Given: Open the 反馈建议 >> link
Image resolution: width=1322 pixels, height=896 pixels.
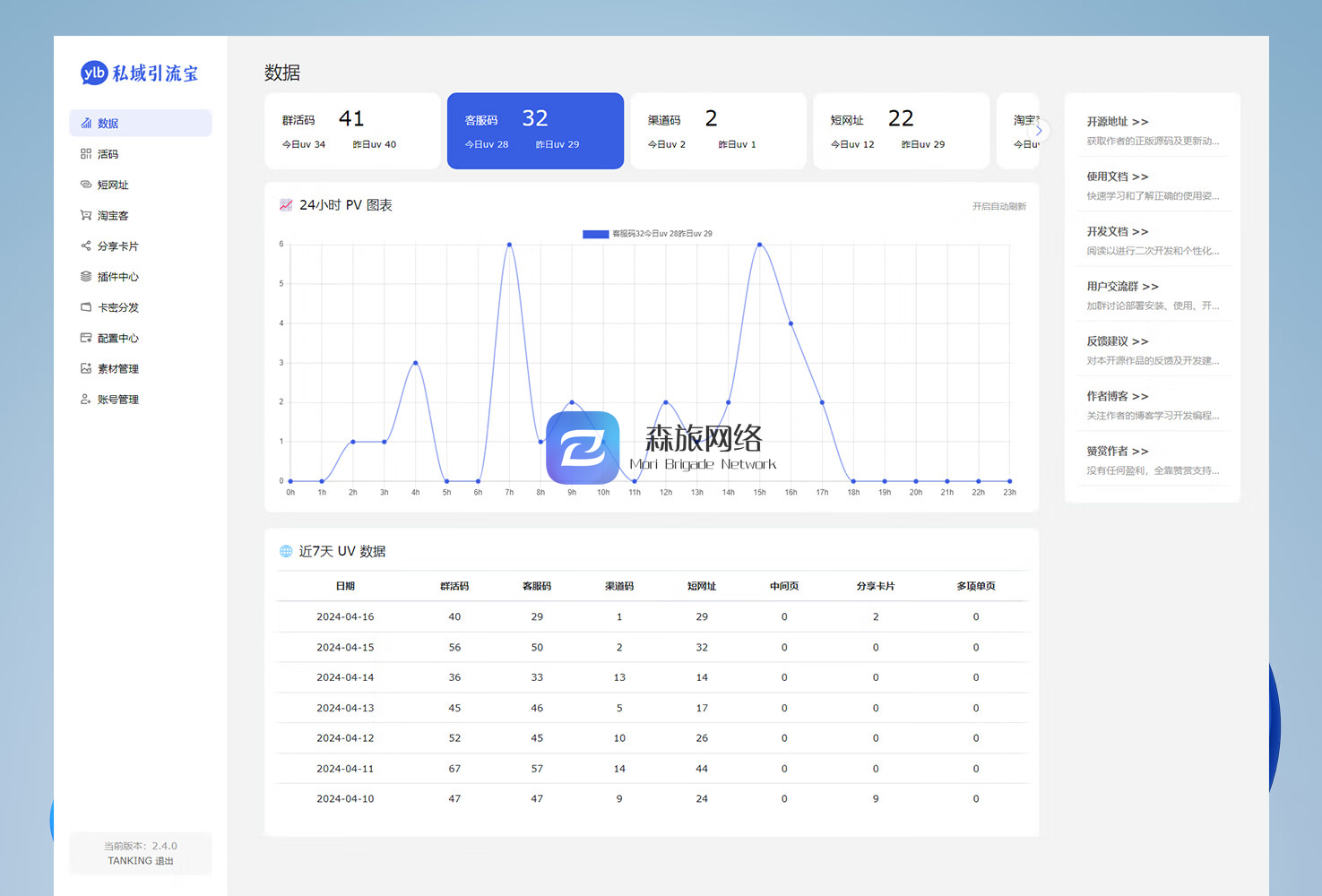Looking at the screenshot, I should tap(1117, 341).
